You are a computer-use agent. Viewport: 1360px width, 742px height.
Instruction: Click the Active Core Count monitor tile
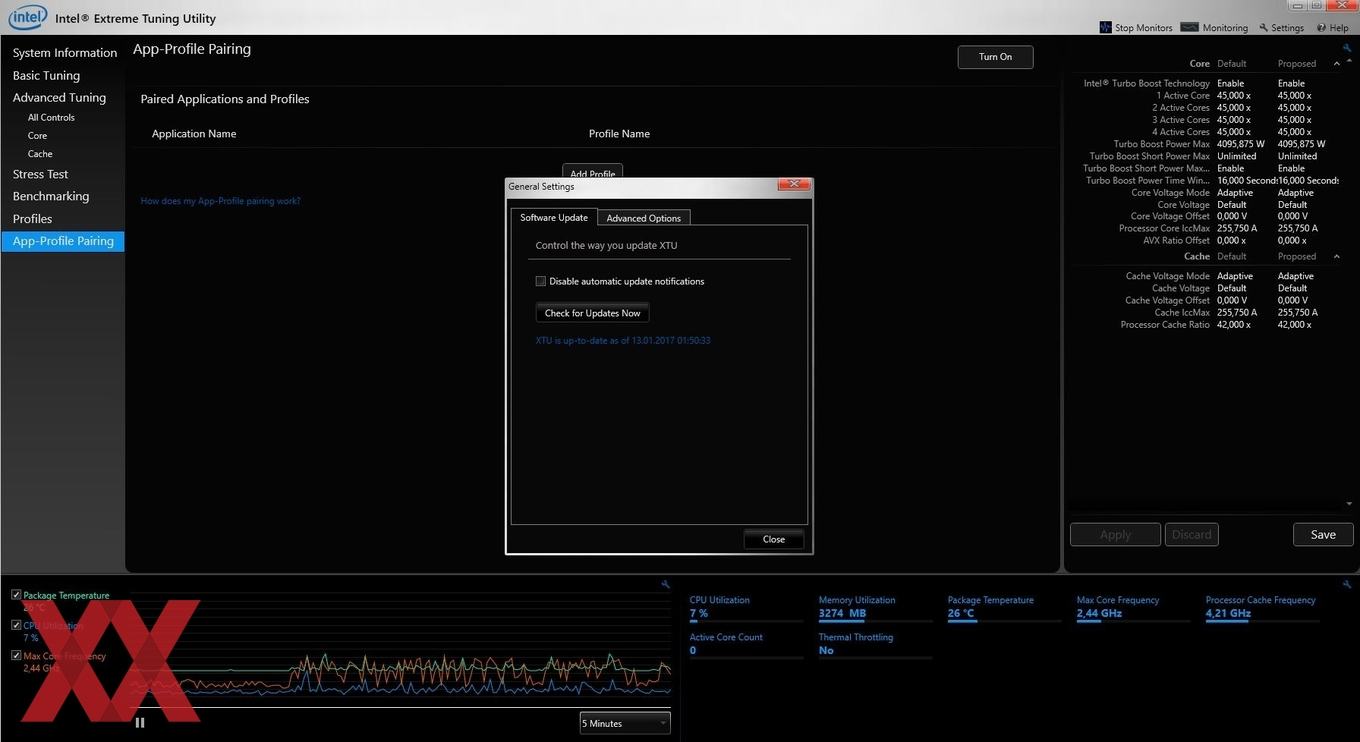point(746,644)
